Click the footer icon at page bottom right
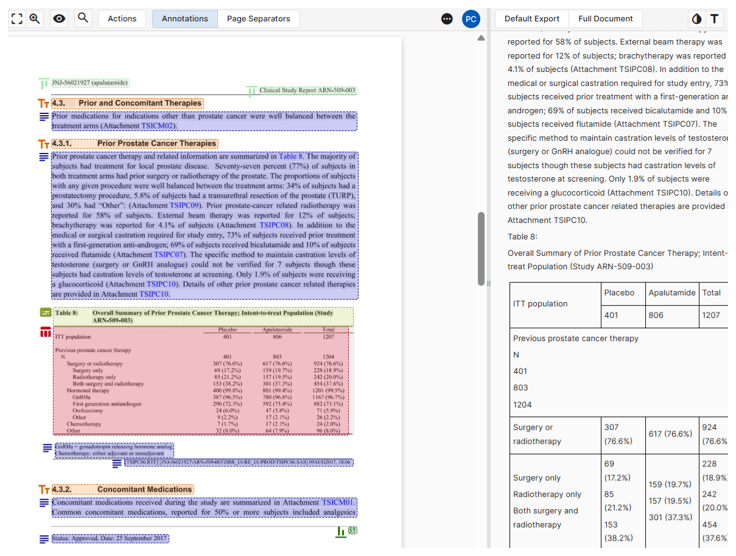The height and width of the screenshot is (556, 736). 341,531
